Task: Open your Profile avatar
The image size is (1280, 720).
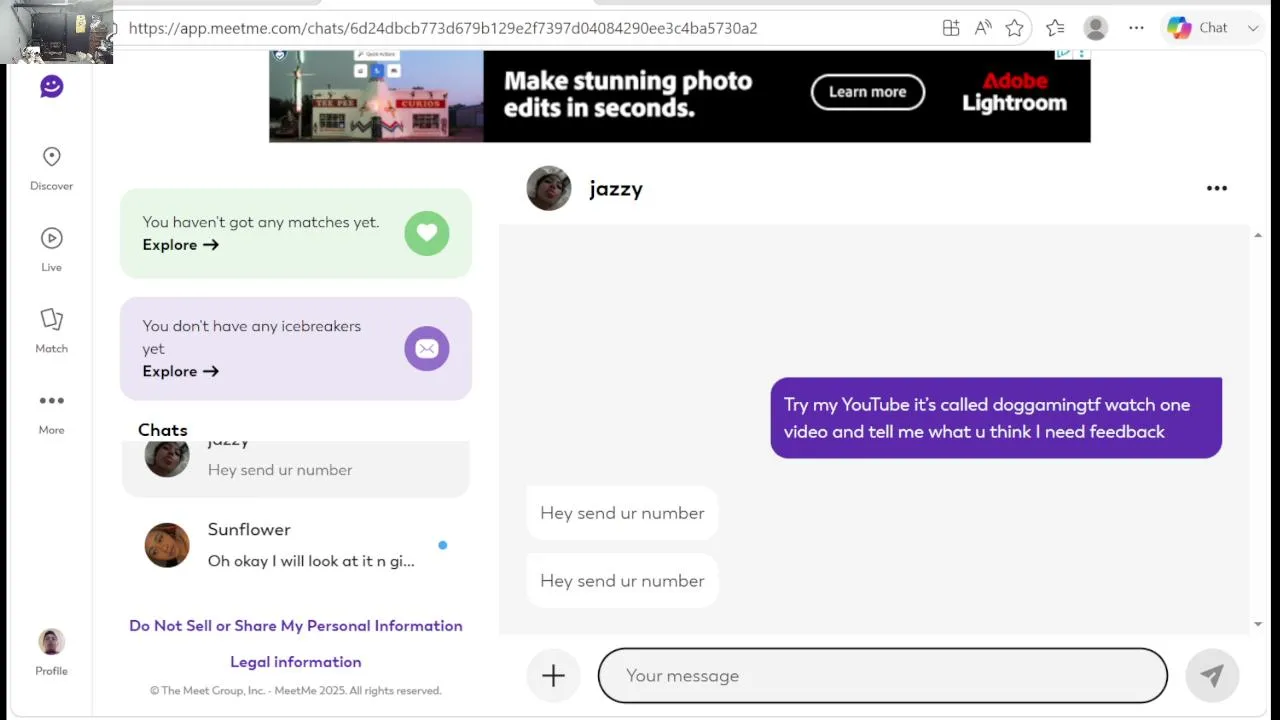Action: [x=52, y=642]
